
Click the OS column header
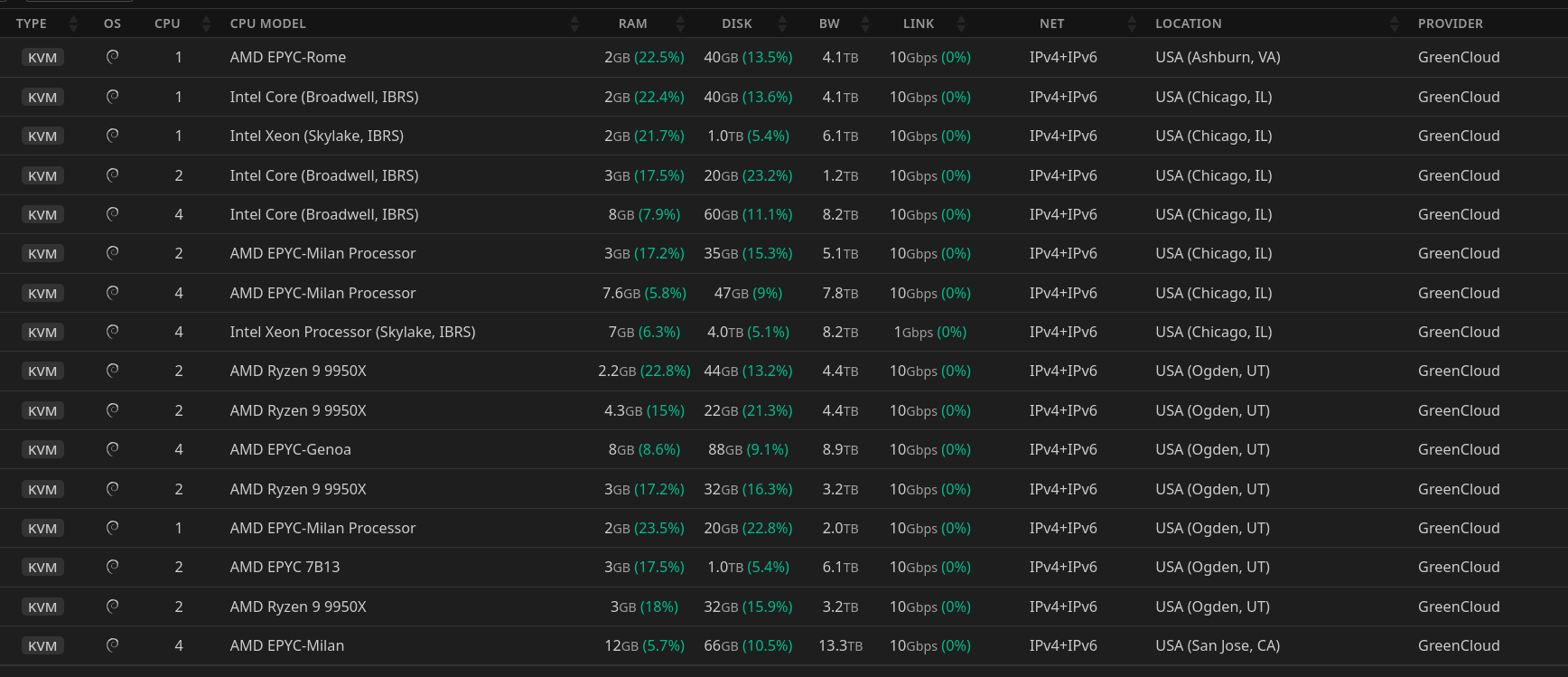click(112, 24)
